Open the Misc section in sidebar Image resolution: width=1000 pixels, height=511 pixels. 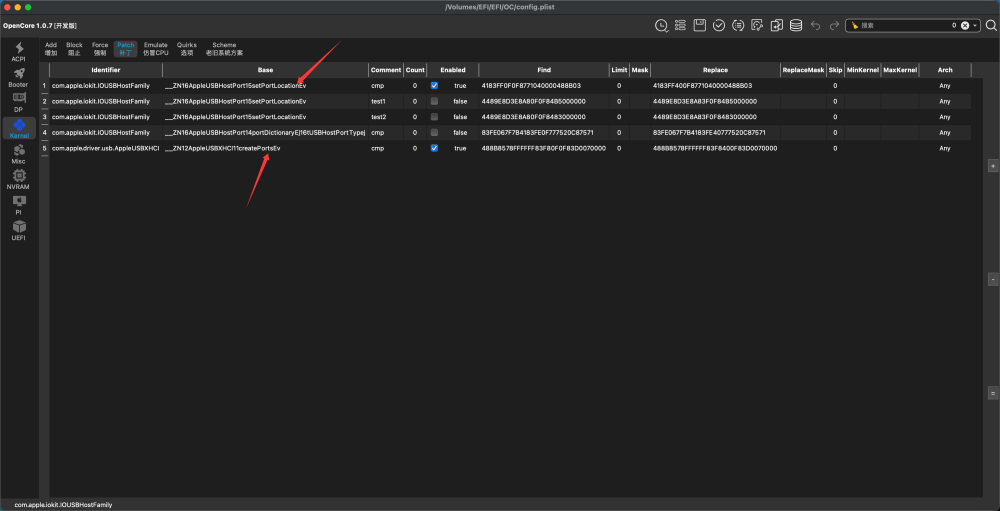[19, 155]
